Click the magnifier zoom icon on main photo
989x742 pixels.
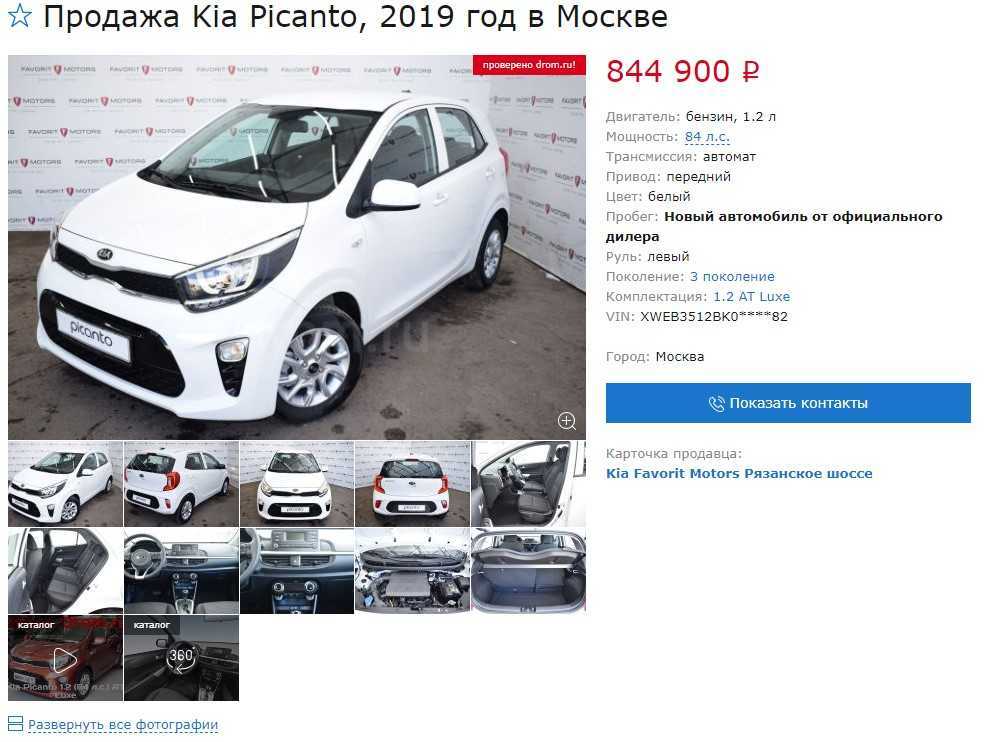point(566,421)
